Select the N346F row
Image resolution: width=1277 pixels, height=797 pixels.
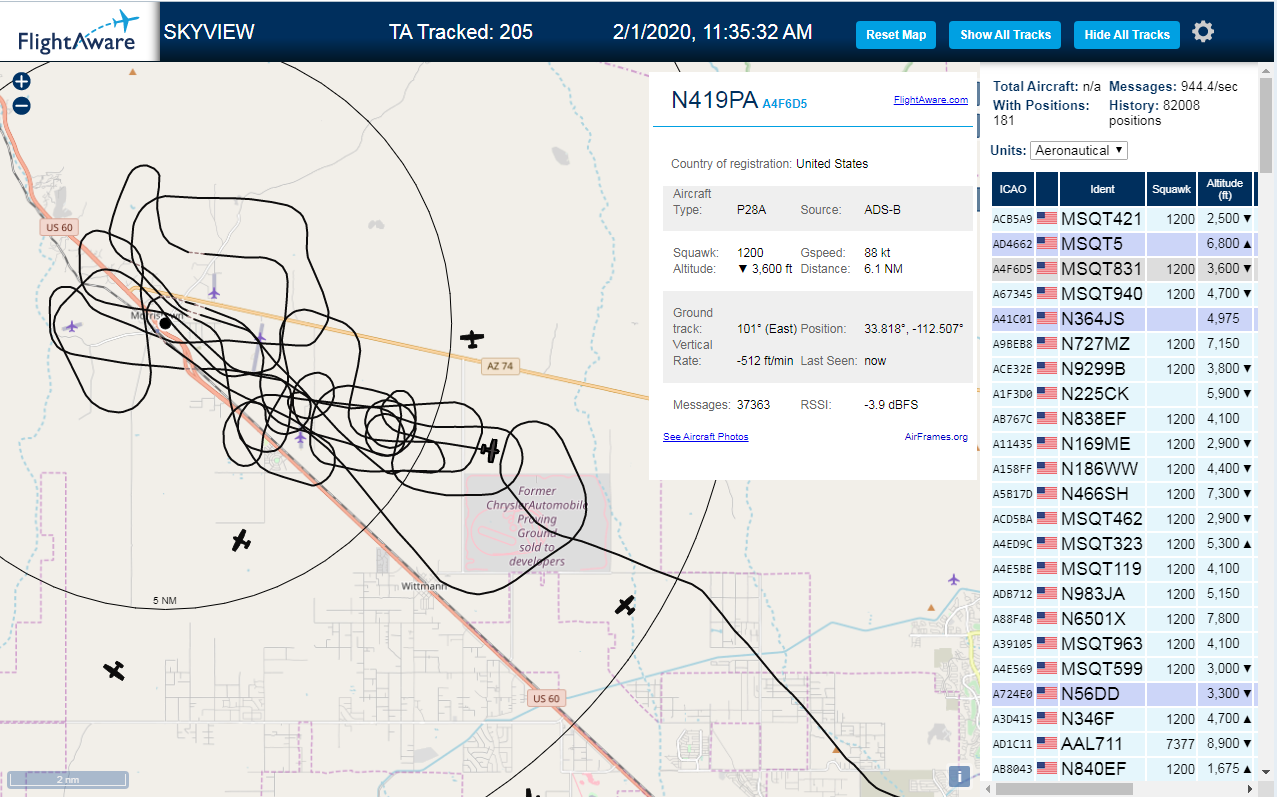pyautogui.click(x=1124, y=718)
